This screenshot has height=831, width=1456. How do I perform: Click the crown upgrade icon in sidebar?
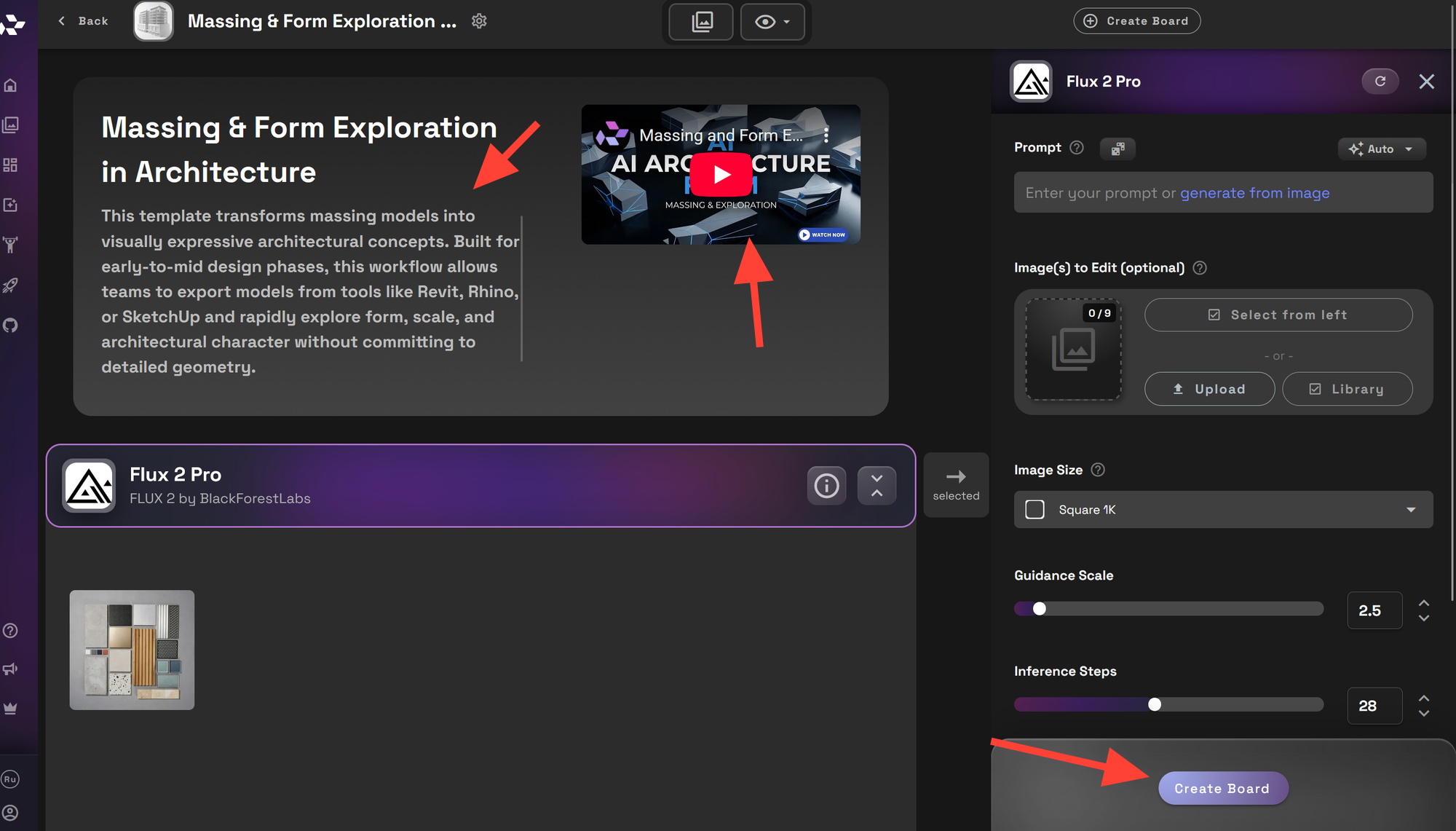pyautogui.click(x=10, y=708)
